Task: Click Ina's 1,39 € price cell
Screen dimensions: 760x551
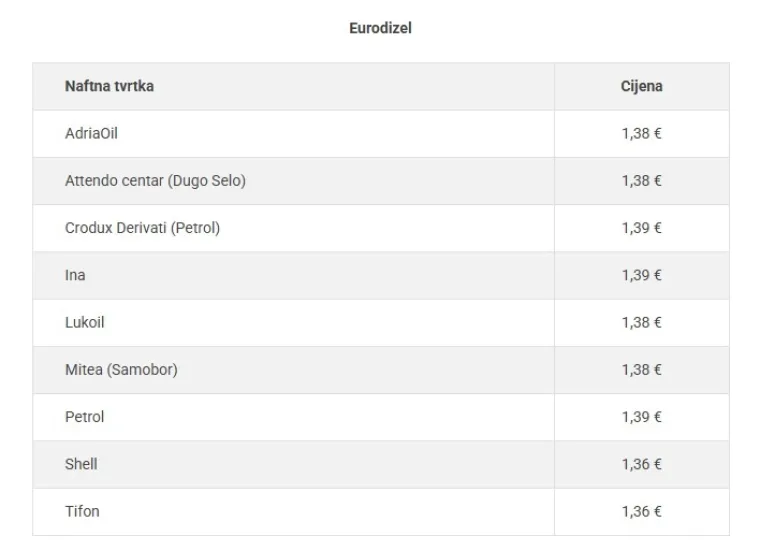Action: tap(642, 275)
